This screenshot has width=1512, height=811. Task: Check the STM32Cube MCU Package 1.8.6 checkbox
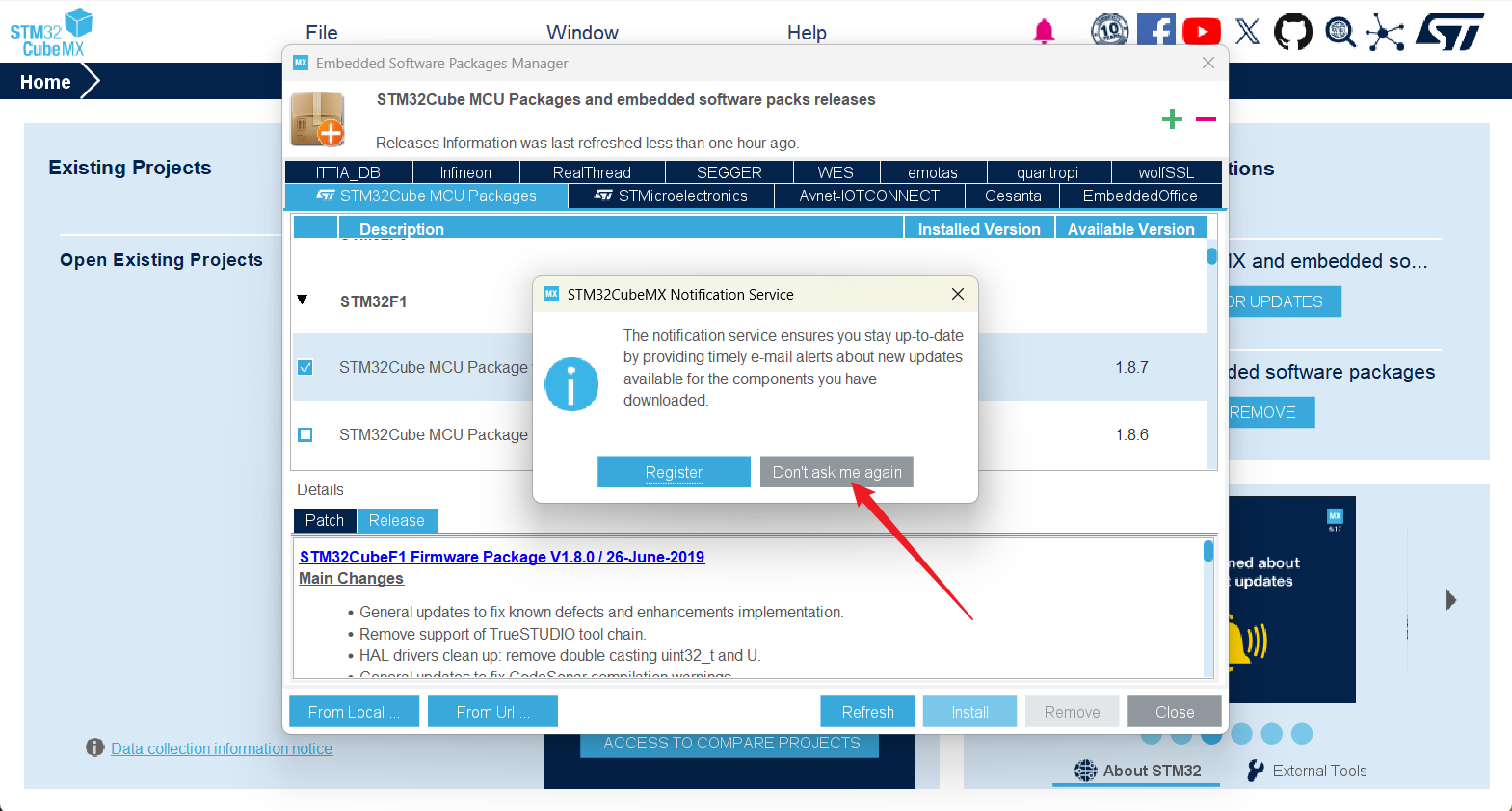coord(305,434)
